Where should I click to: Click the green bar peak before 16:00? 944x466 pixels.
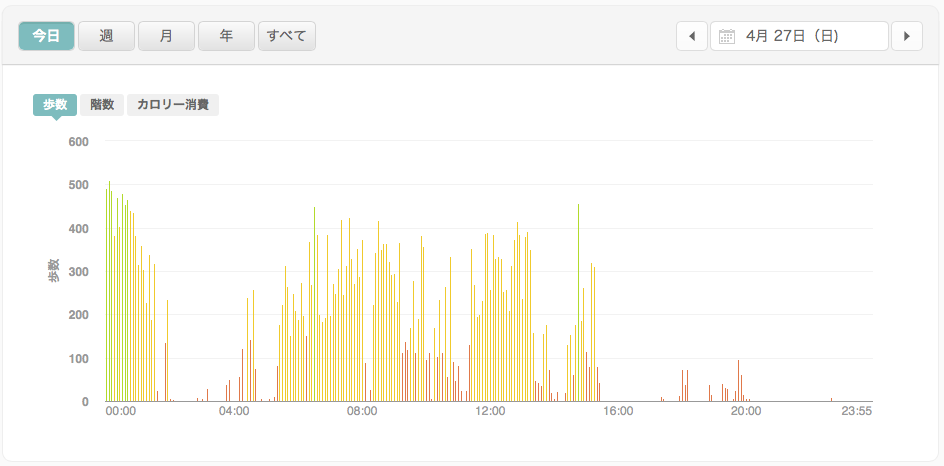click(578, 302)
